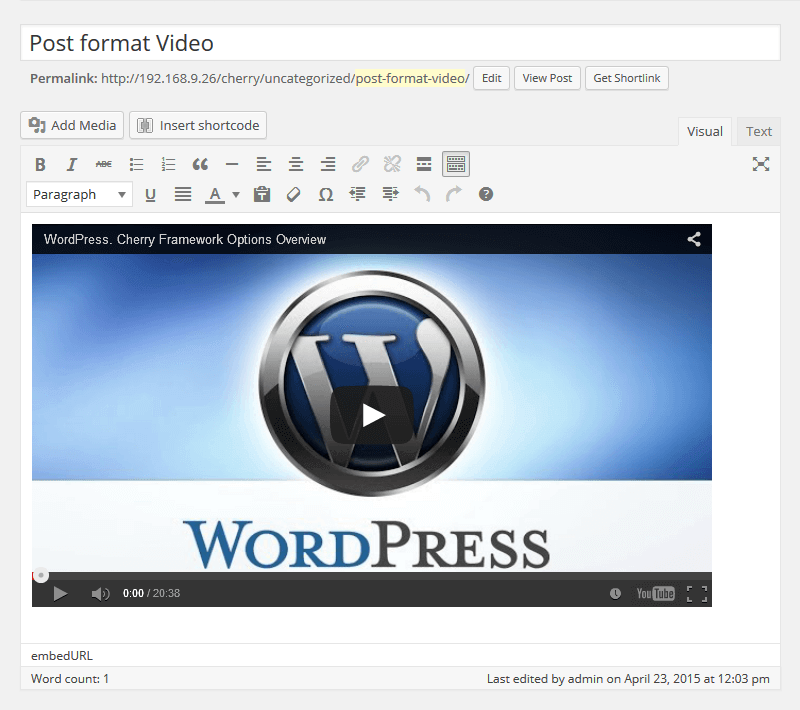Image resolution: width=800 pixels, height=710 pixels.
Task: Click the paste as text icon
Action: [262, 195]
